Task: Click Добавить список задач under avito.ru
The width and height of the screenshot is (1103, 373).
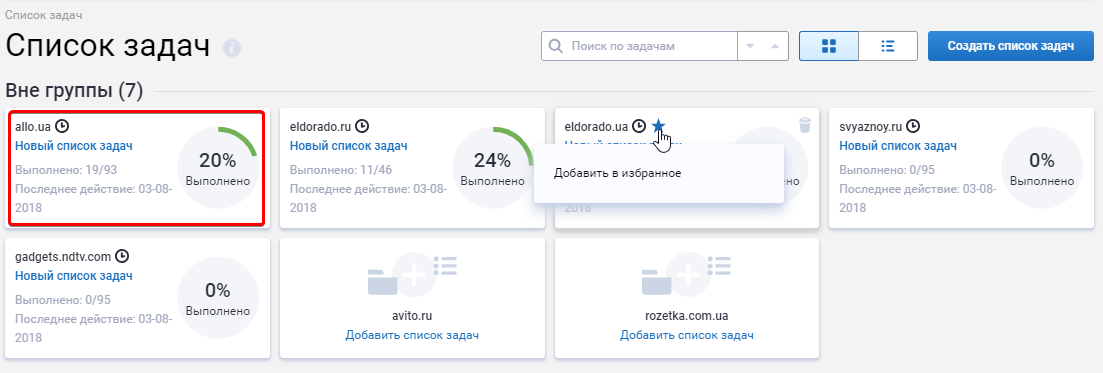Action: [412, 335]
